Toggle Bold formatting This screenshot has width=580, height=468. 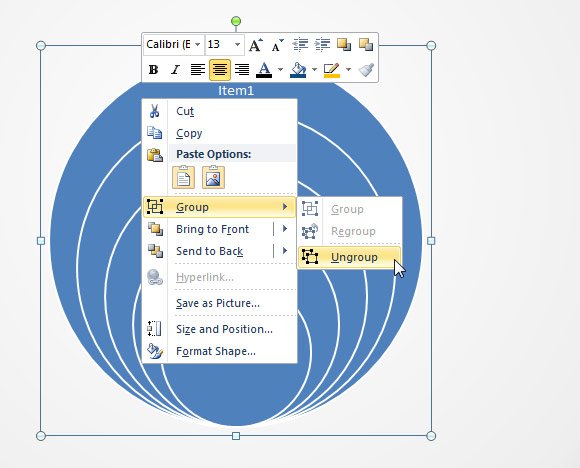(153, 70)
